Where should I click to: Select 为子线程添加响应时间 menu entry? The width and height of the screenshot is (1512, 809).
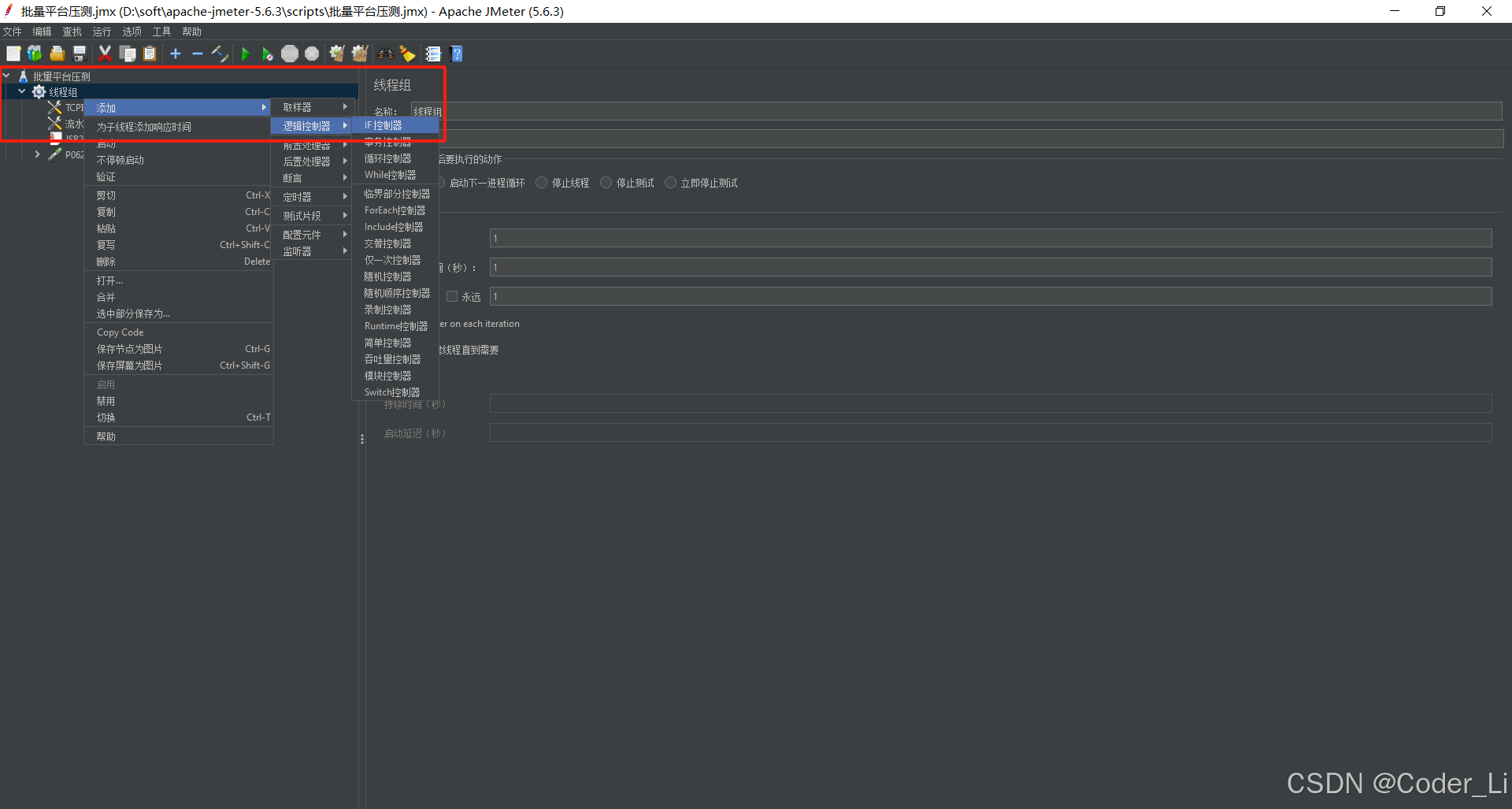179,127
